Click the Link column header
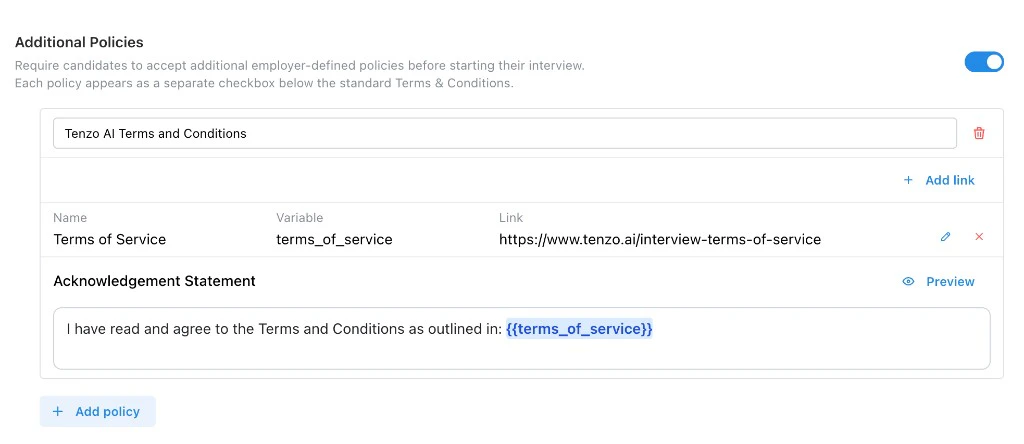 click(511, 217)
